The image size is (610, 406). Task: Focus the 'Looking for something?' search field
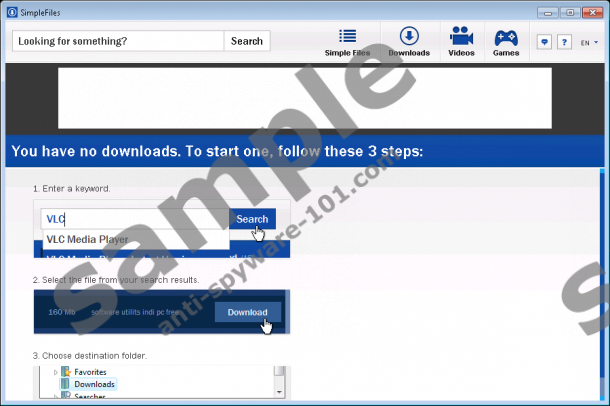click(x=118, y=41)
